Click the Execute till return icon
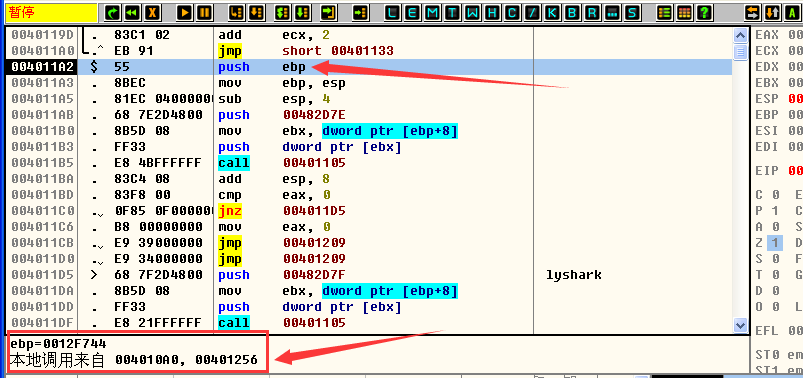Viewport: 803px width, 378px height. pos(329,12)
